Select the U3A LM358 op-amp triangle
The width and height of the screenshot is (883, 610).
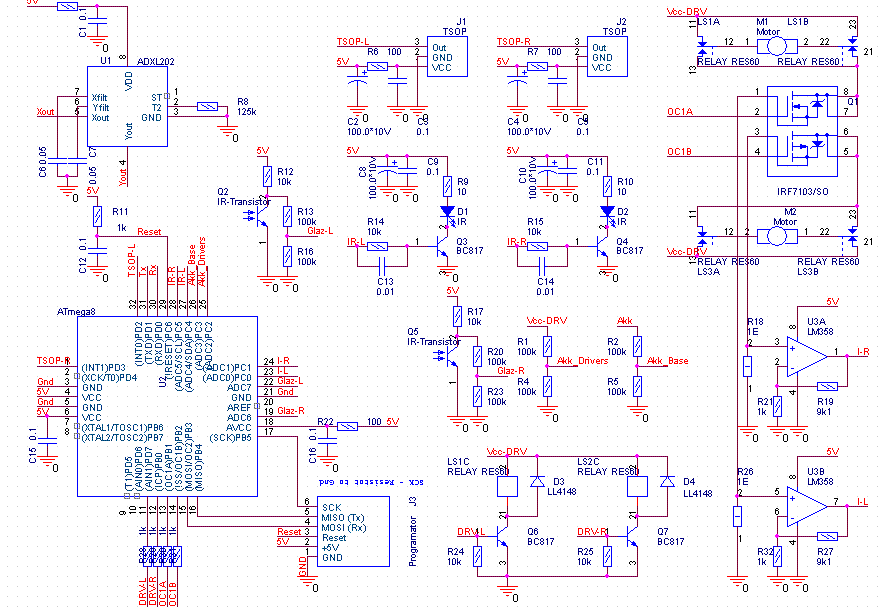tap(807, 353)
